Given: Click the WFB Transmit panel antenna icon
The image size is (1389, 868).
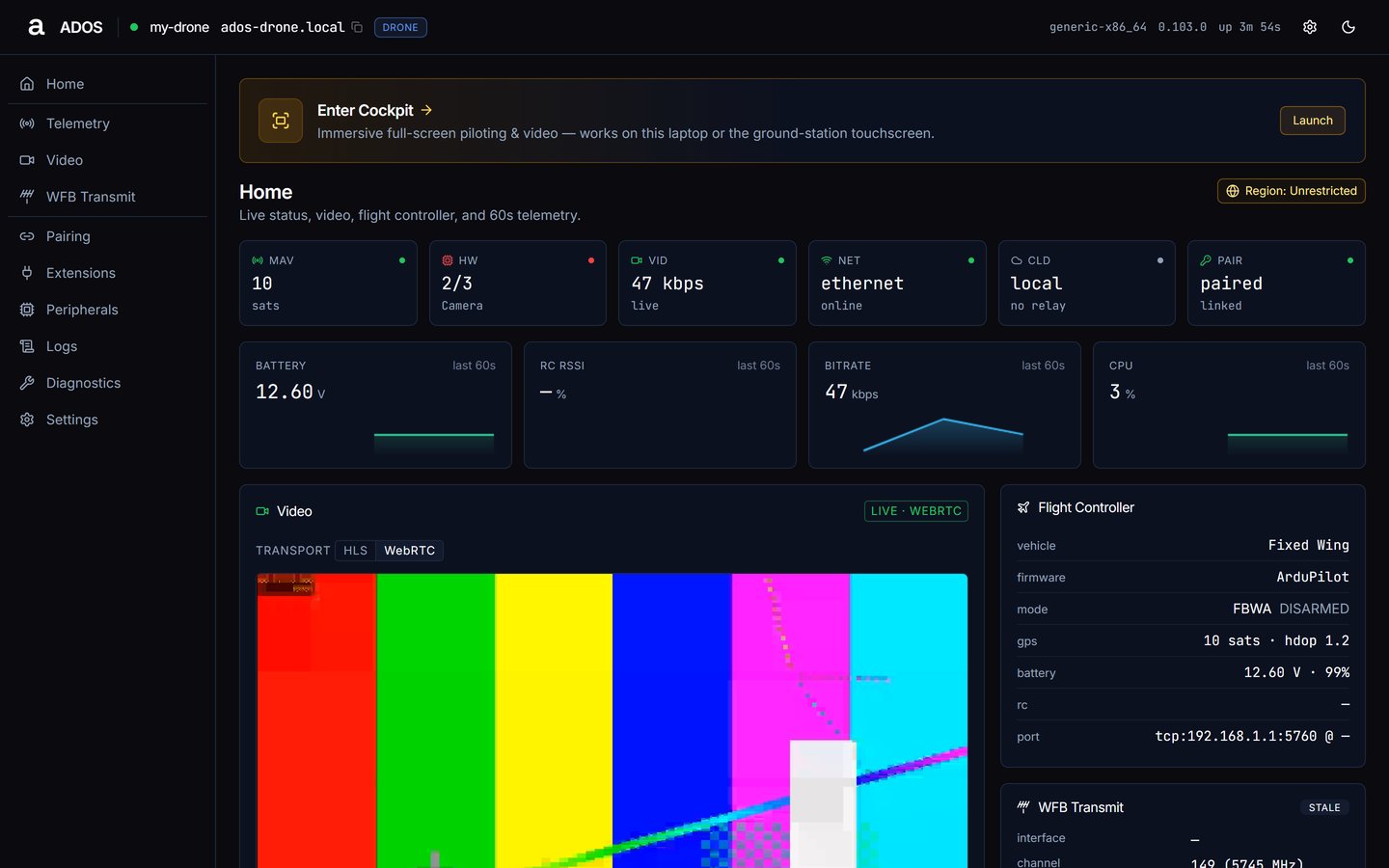Looking at the screenshot, I should point(1023,807).
